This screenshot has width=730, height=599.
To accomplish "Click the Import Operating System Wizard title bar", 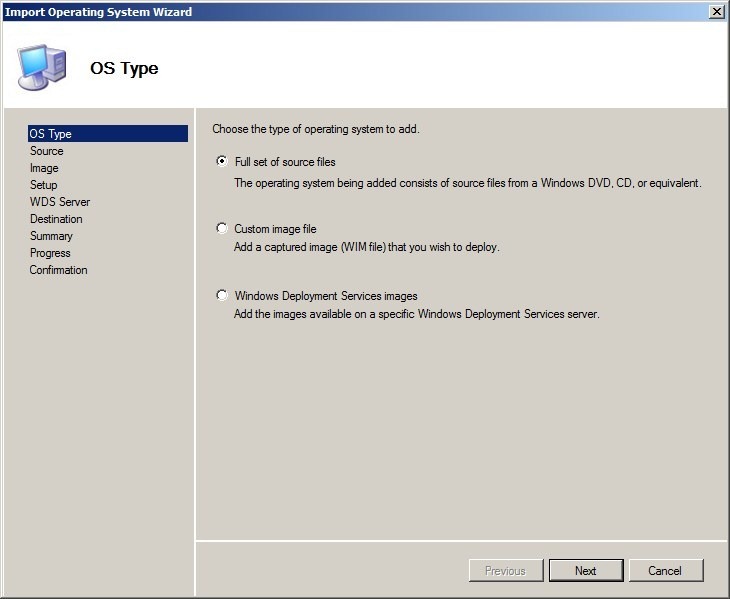I will [x=354, y=12].
